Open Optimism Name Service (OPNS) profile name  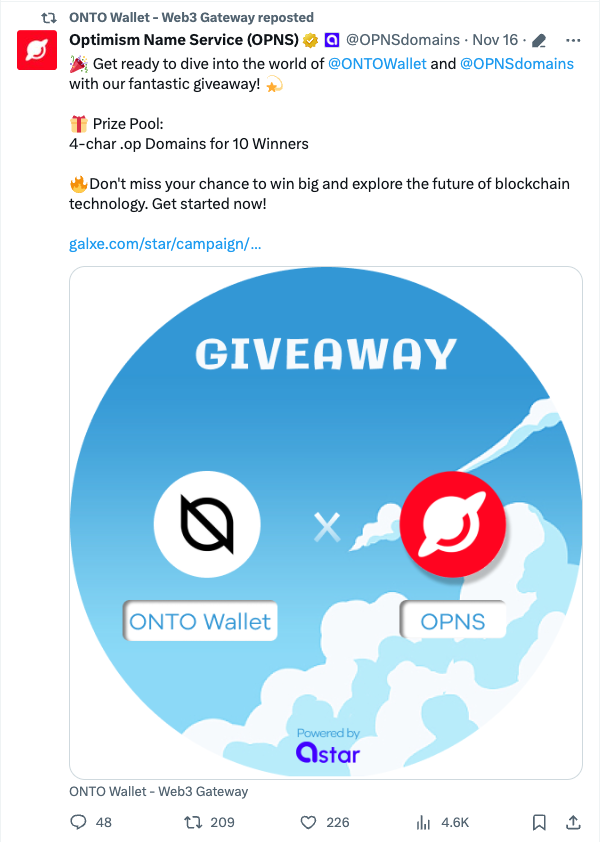(x=184, y=40)
